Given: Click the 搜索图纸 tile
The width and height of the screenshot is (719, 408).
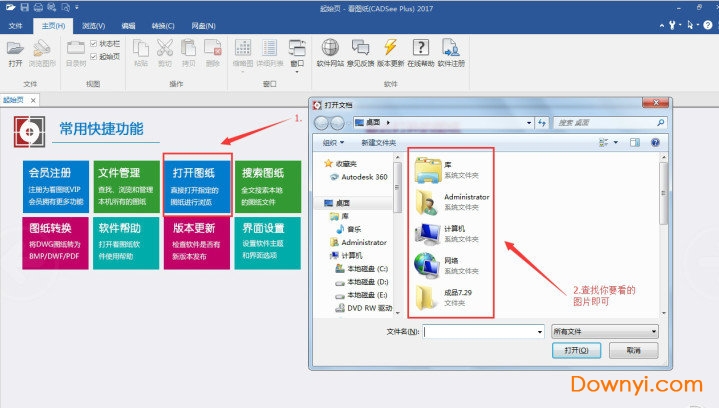Looking at the screenshot, I should (x=268, y=187).
